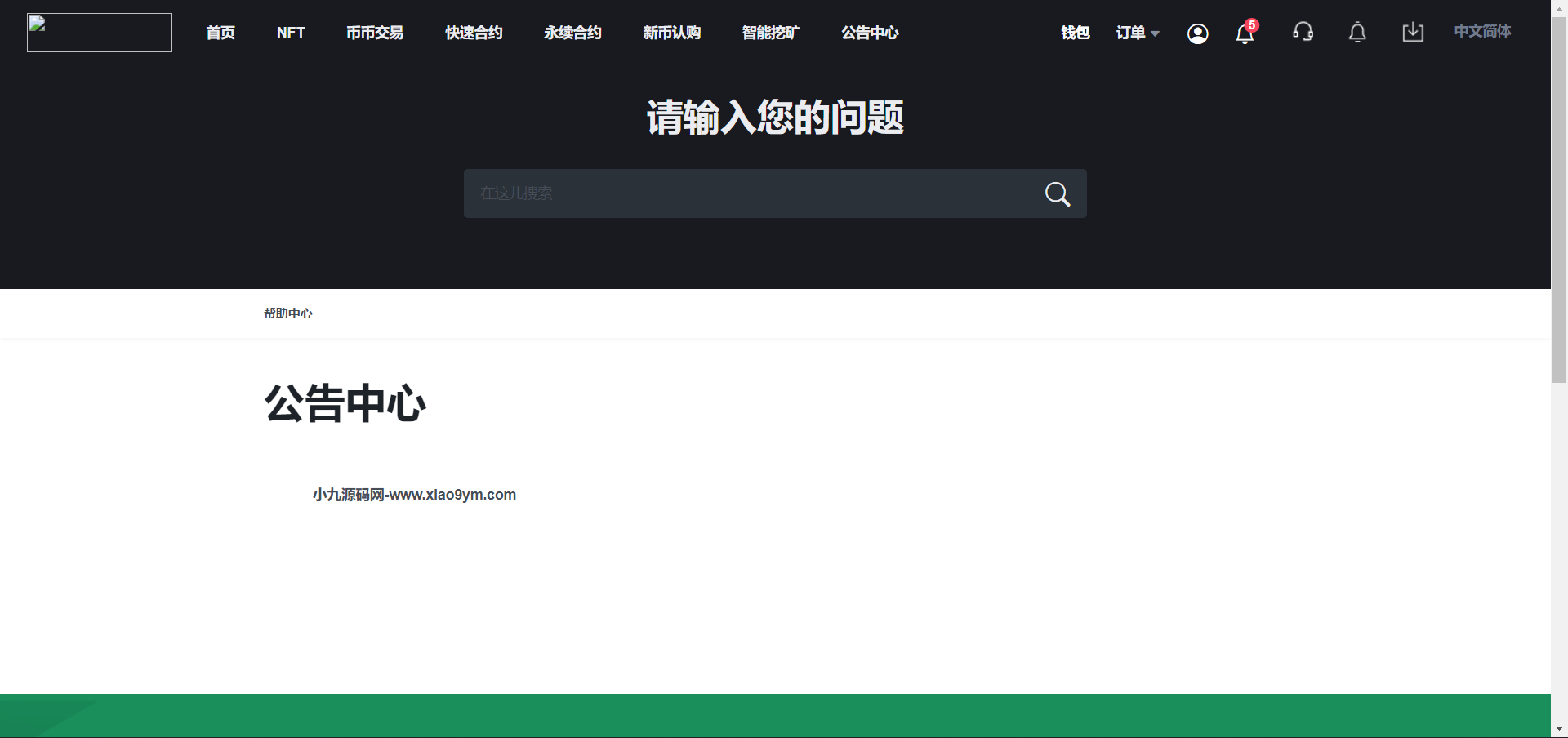The width and height of the screenshot is (1568, 738).
Task: Open the 钱包 wallet link
Action: (1075, 33)
